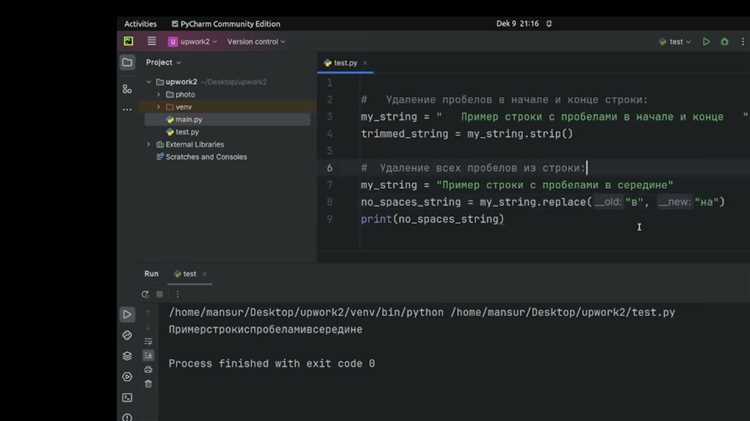Image resolution: width=750 pixels, height=421 pixels.
Task: Expand the photo folder arrow
Action: click(159, 95)
